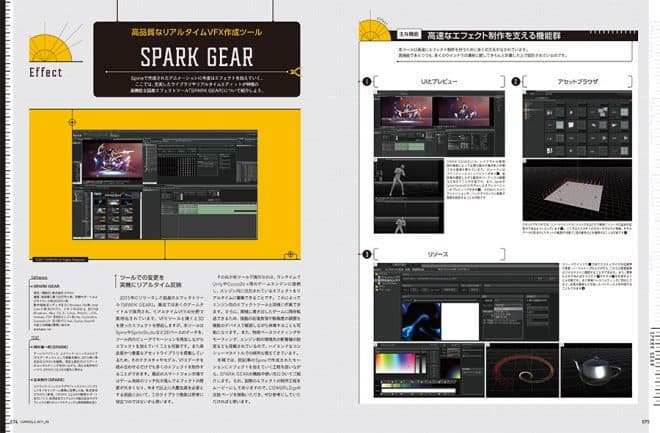660x433 pixels.
Task: Click the white dot grid panel in main editor screenshot
Action: (x=176, y=167)
